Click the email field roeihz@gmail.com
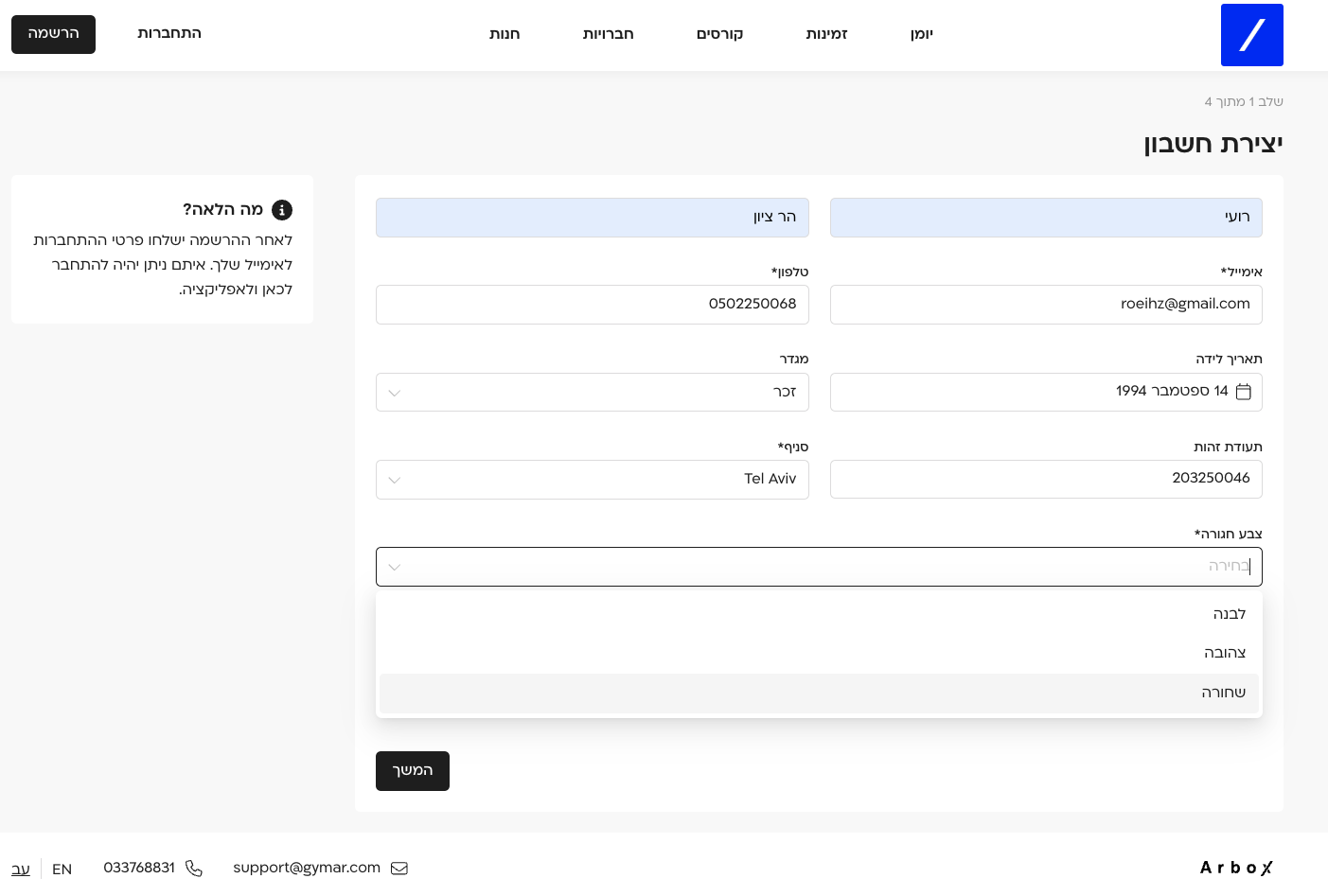This screenshot has height=896, width=1328. (1046, 305)
